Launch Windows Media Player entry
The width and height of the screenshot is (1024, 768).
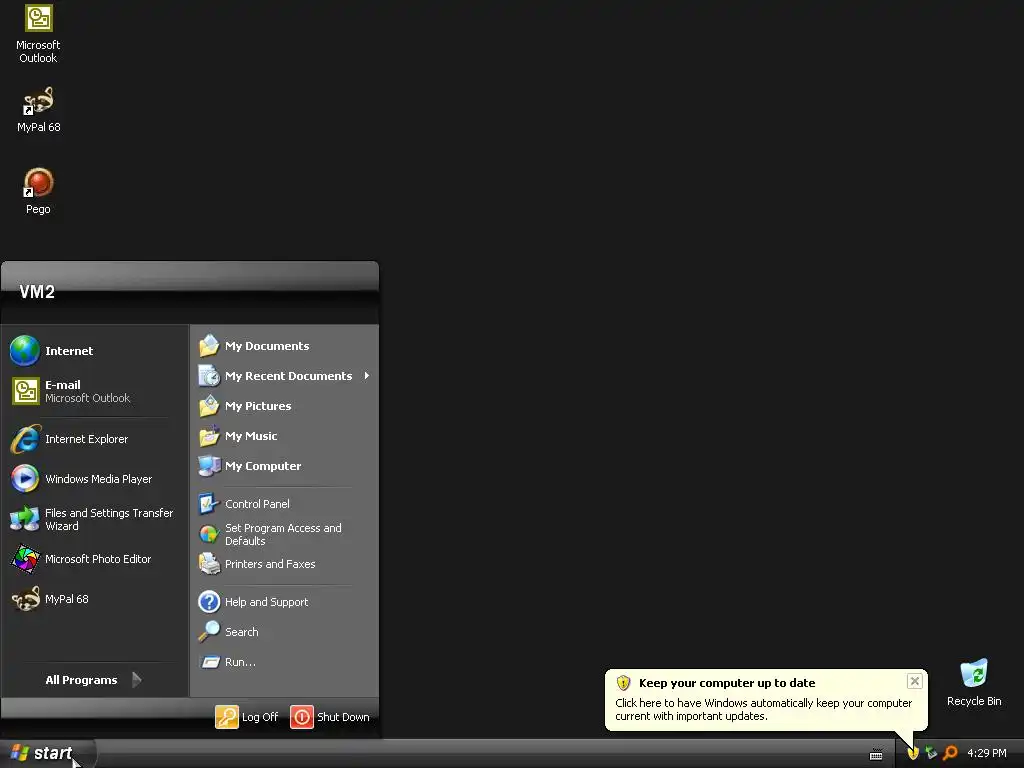coord(95,479)
